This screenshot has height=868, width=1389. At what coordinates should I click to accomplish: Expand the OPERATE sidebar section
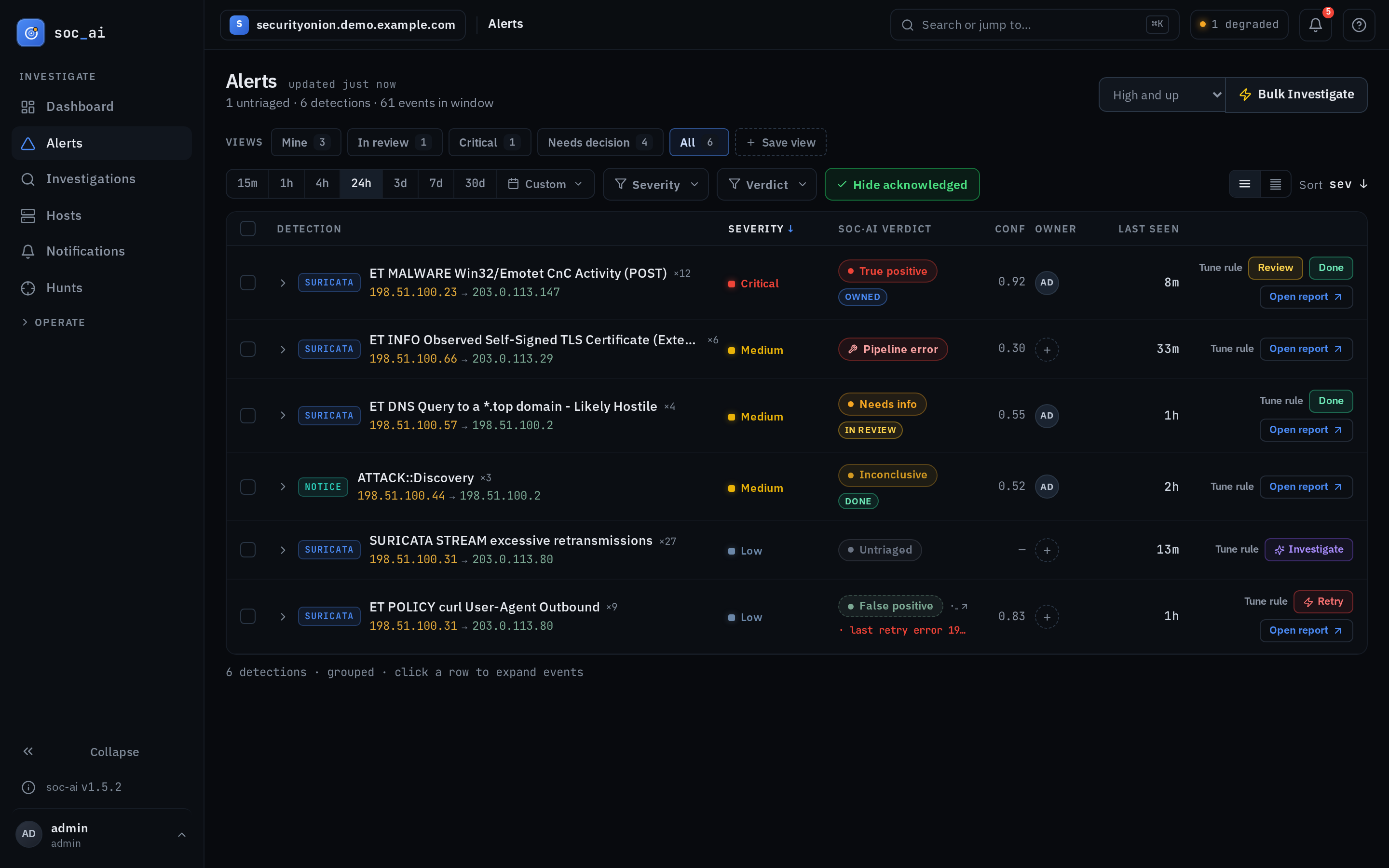pos(53,323)
